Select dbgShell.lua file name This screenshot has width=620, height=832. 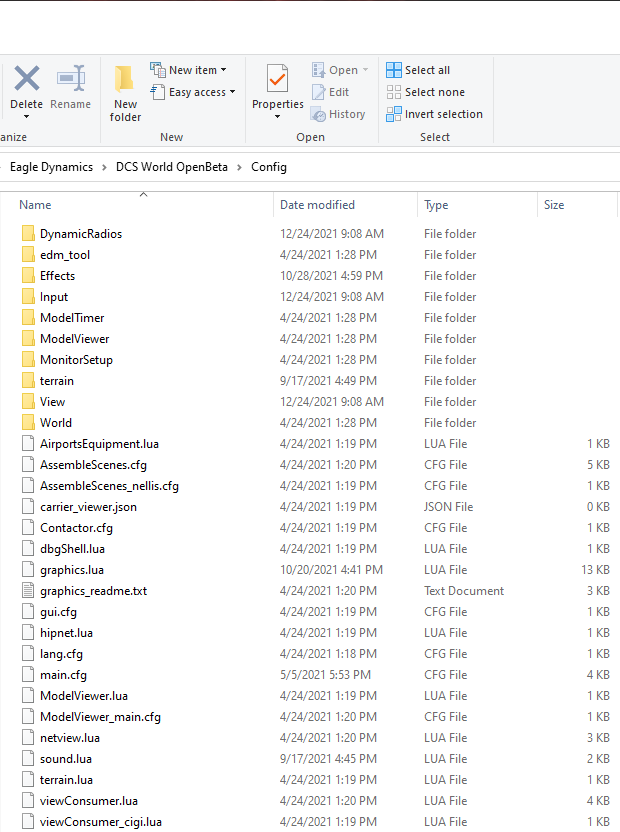pos(72,549)
